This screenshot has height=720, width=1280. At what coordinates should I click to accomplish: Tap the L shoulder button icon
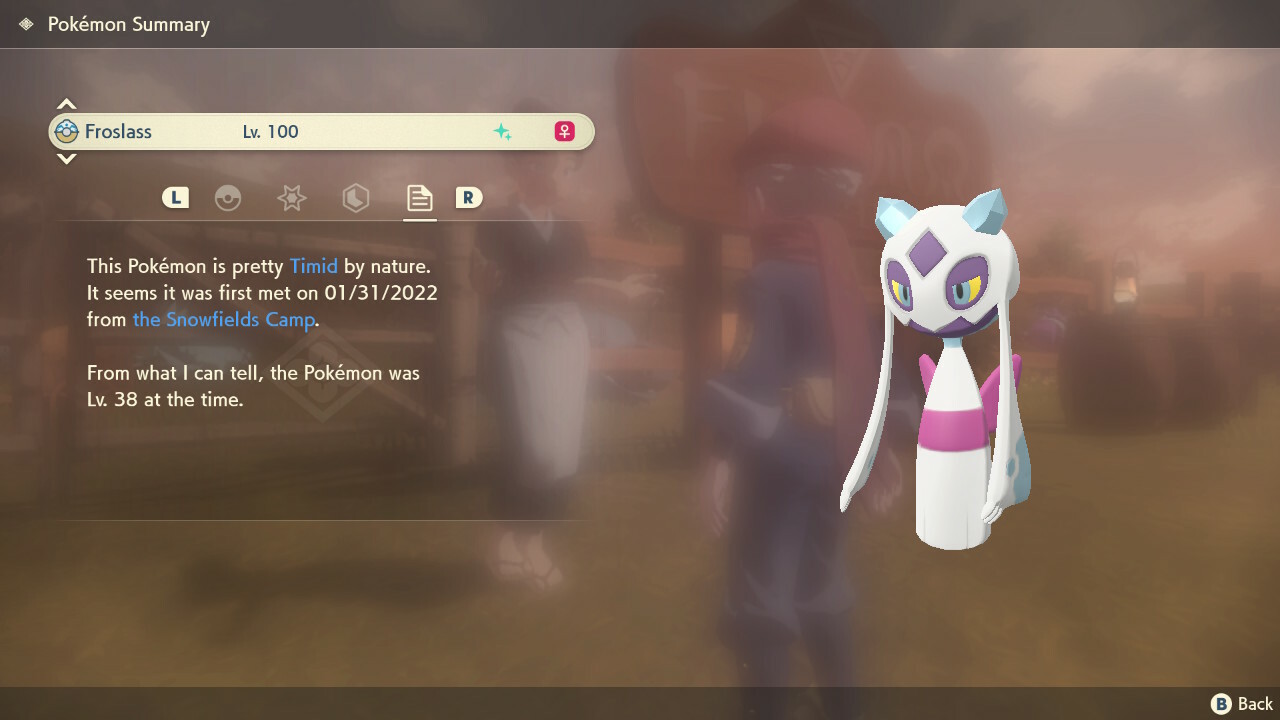175,198
